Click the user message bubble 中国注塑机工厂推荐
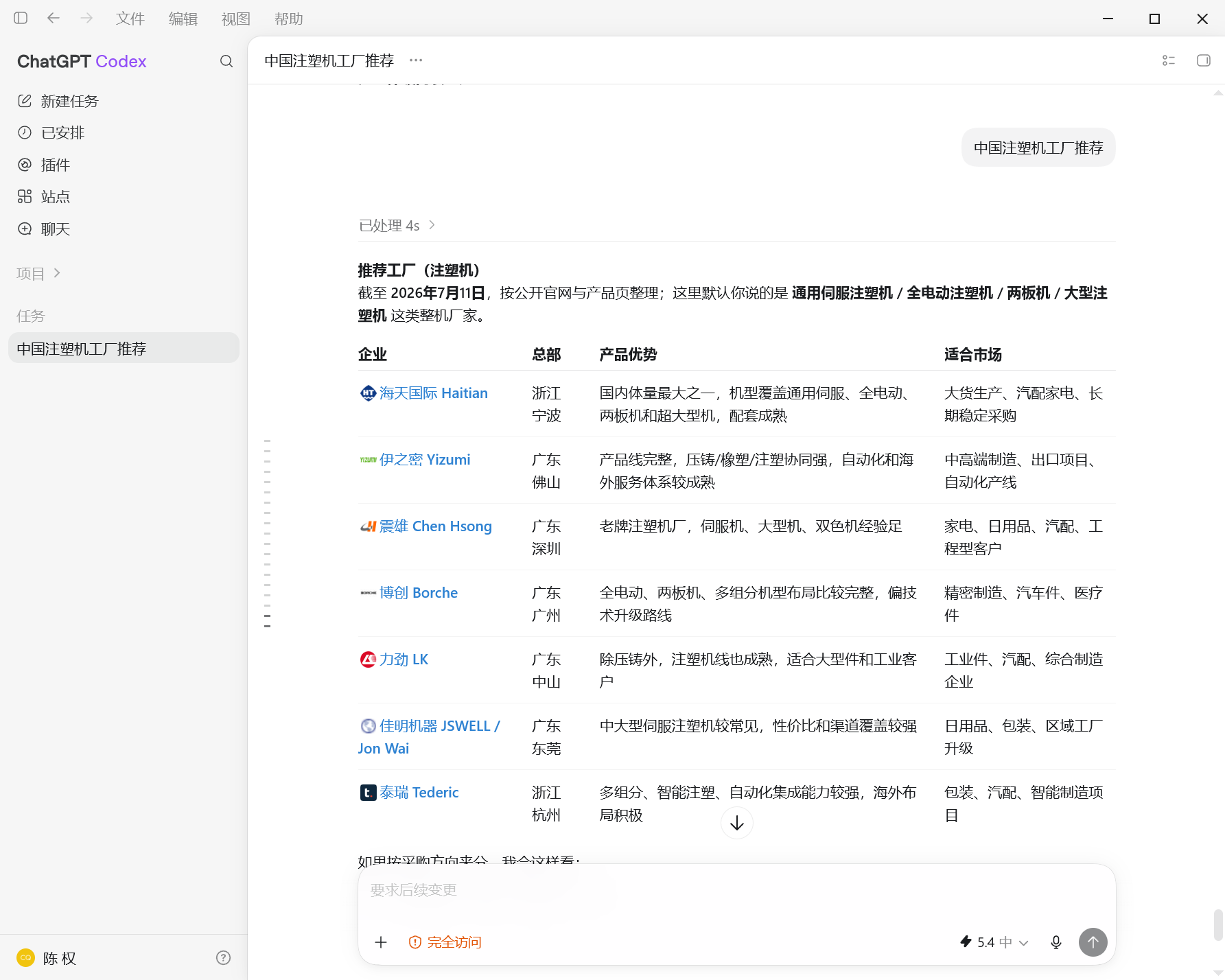Image resolution: width=1225 pixels, height=980 pixels. pyautogui.click(x=1038, y=148)
